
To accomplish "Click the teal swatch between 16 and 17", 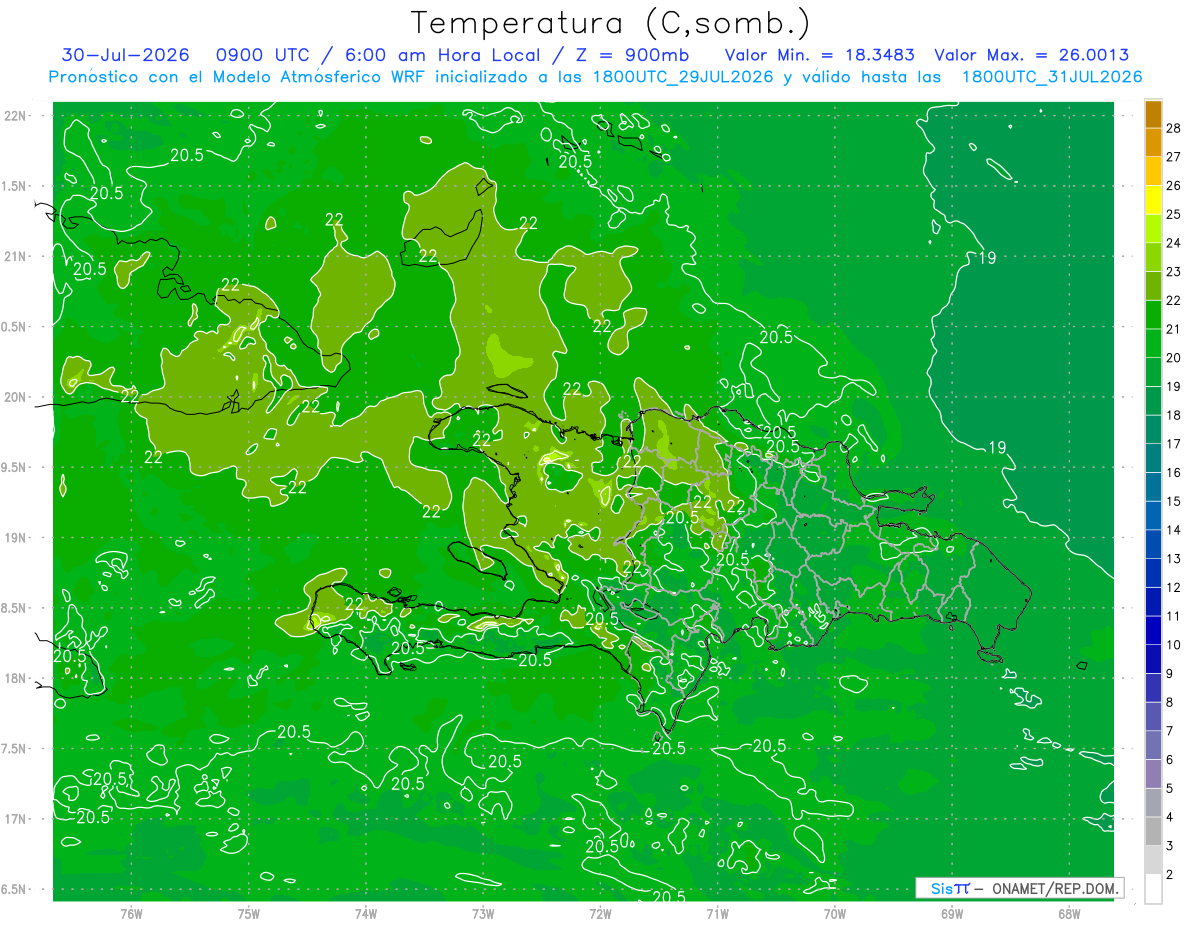I will [x=1153, y=459].
